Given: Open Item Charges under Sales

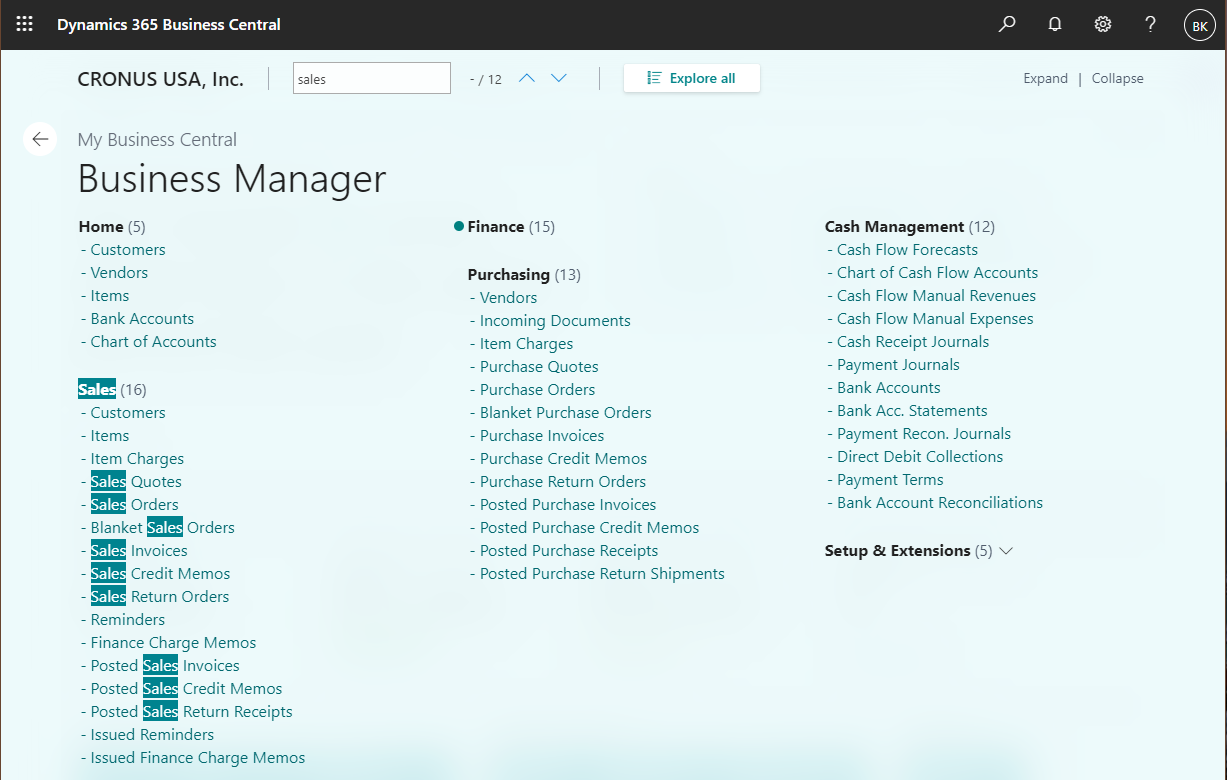Looking at the screenshot, I should [137, 459].
